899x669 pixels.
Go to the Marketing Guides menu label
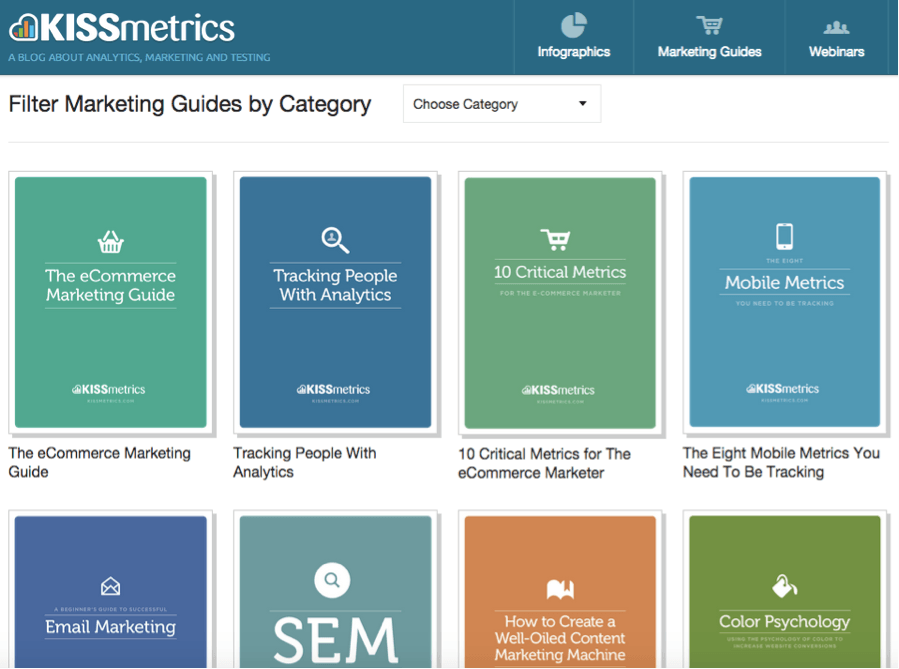pos(709,52)
